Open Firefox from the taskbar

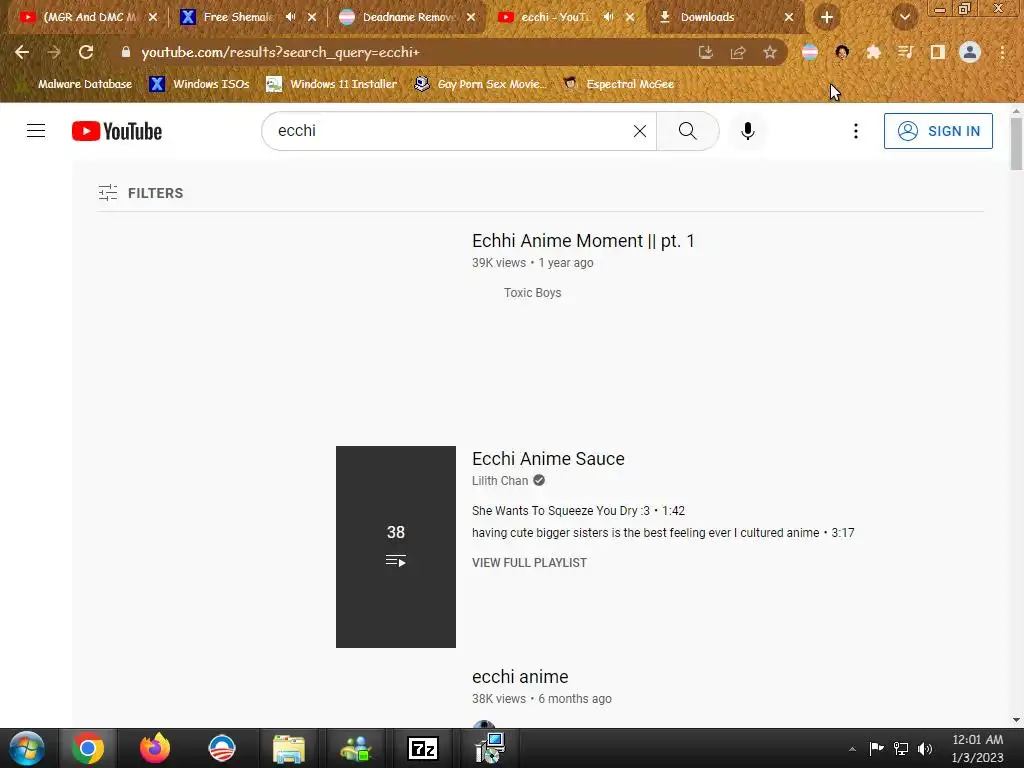(x=155, y=748)
